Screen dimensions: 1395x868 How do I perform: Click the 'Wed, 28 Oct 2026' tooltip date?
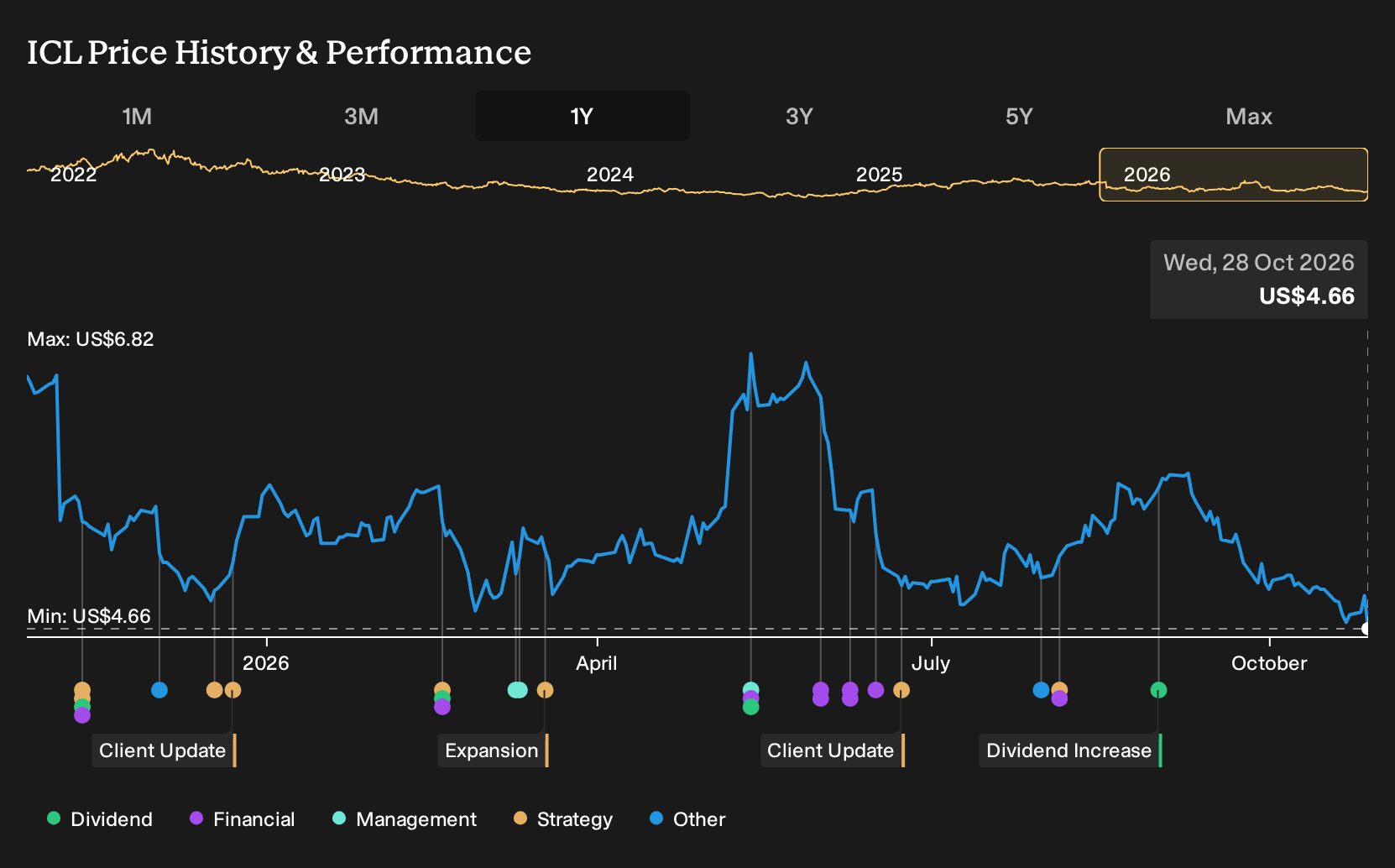[x=1259, y=263]
